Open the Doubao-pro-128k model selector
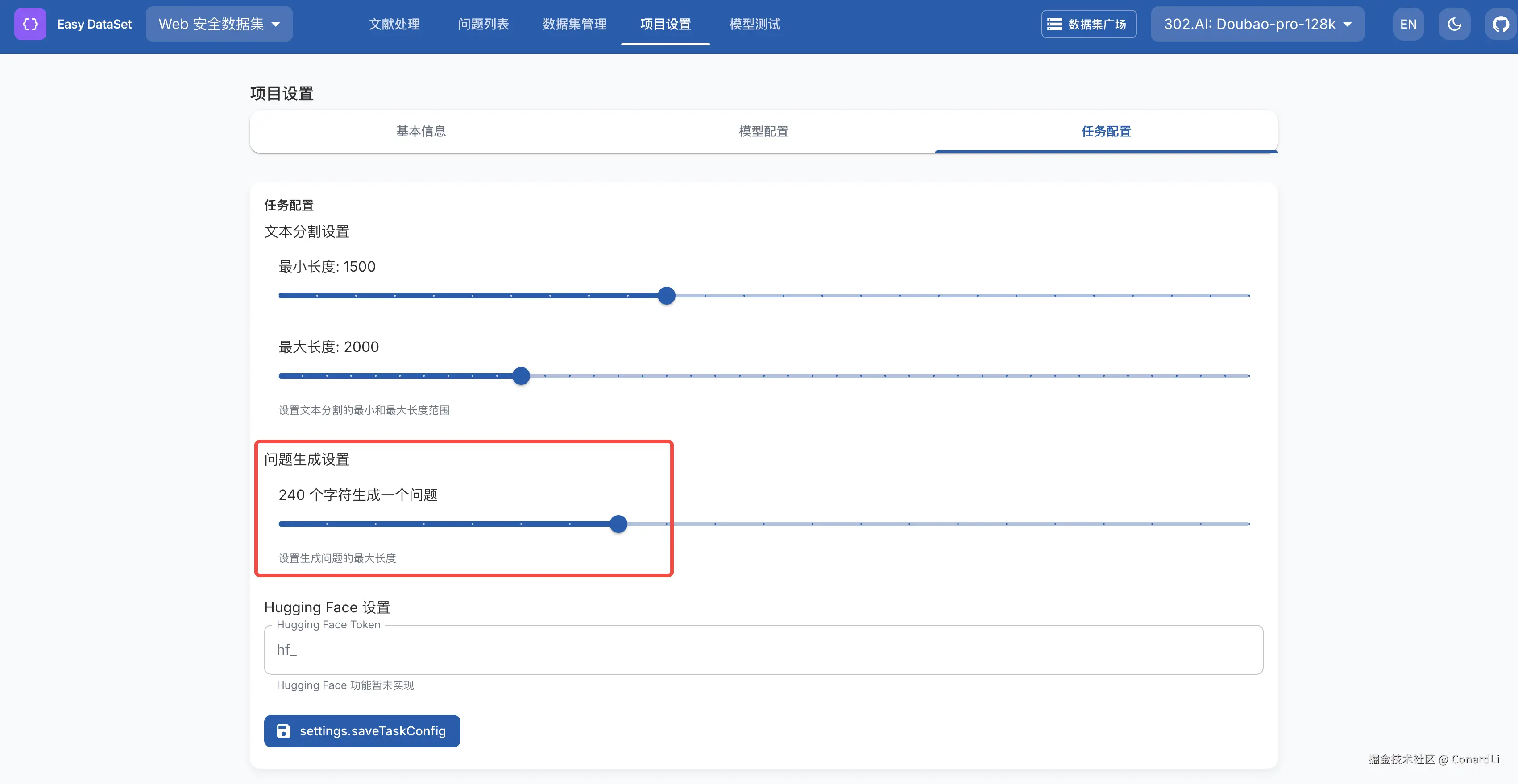This screenshot has height=784, width=1518. click(x=1249, y=24)
